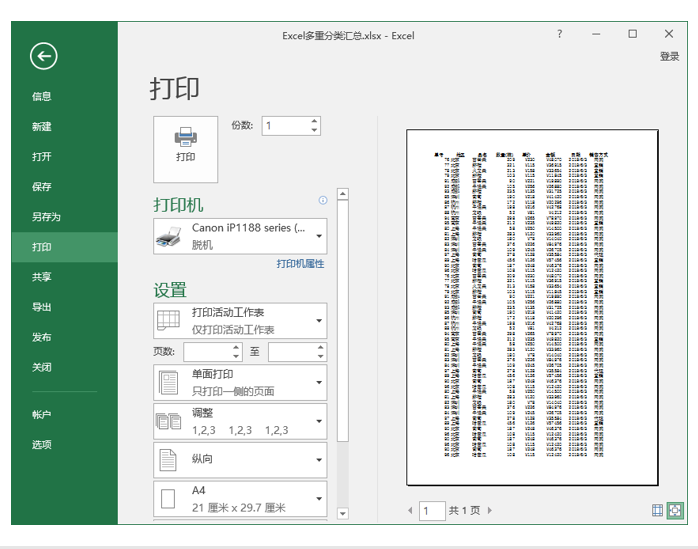The image size is (698, 549).
Task: Open the portrait orientation dropdown
Action: point(240,460)
